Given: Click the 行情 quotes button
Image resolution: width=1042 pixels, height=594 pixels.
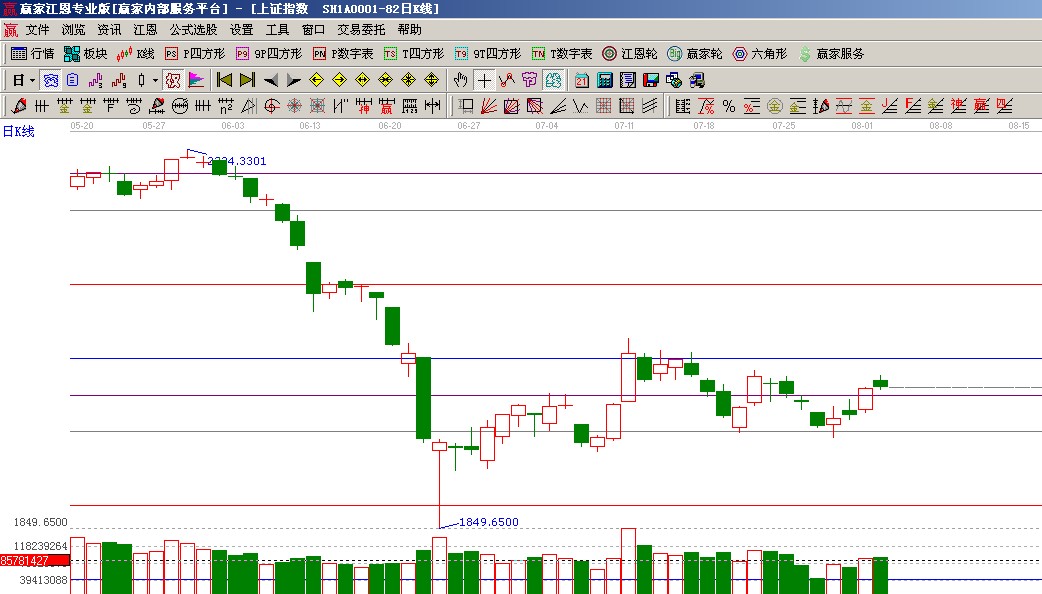Looking at the screenshot, I should pyautogui.click(x=32, y=54).
